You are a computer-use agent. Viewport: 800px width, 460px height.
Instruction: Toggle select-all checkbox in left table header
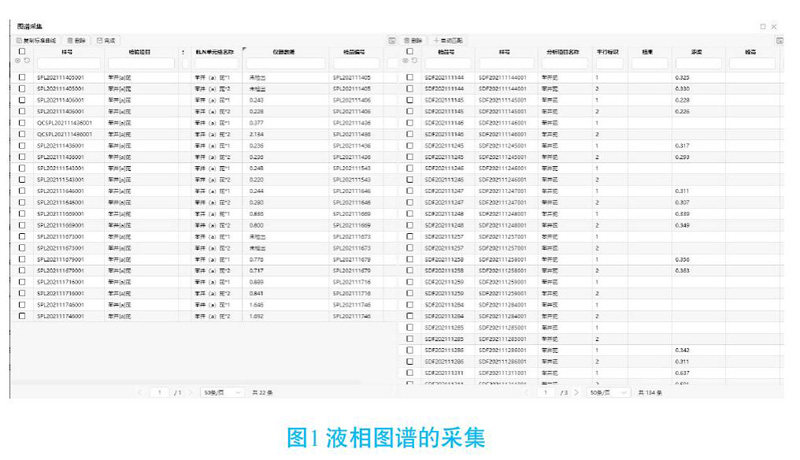[x=22, y=51]
